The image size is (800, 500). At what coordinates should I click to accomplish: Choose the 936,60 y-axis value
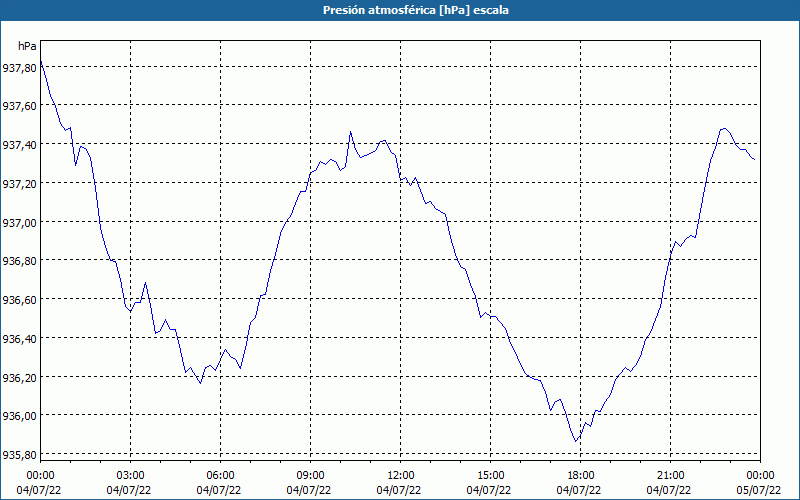[19, 299]
